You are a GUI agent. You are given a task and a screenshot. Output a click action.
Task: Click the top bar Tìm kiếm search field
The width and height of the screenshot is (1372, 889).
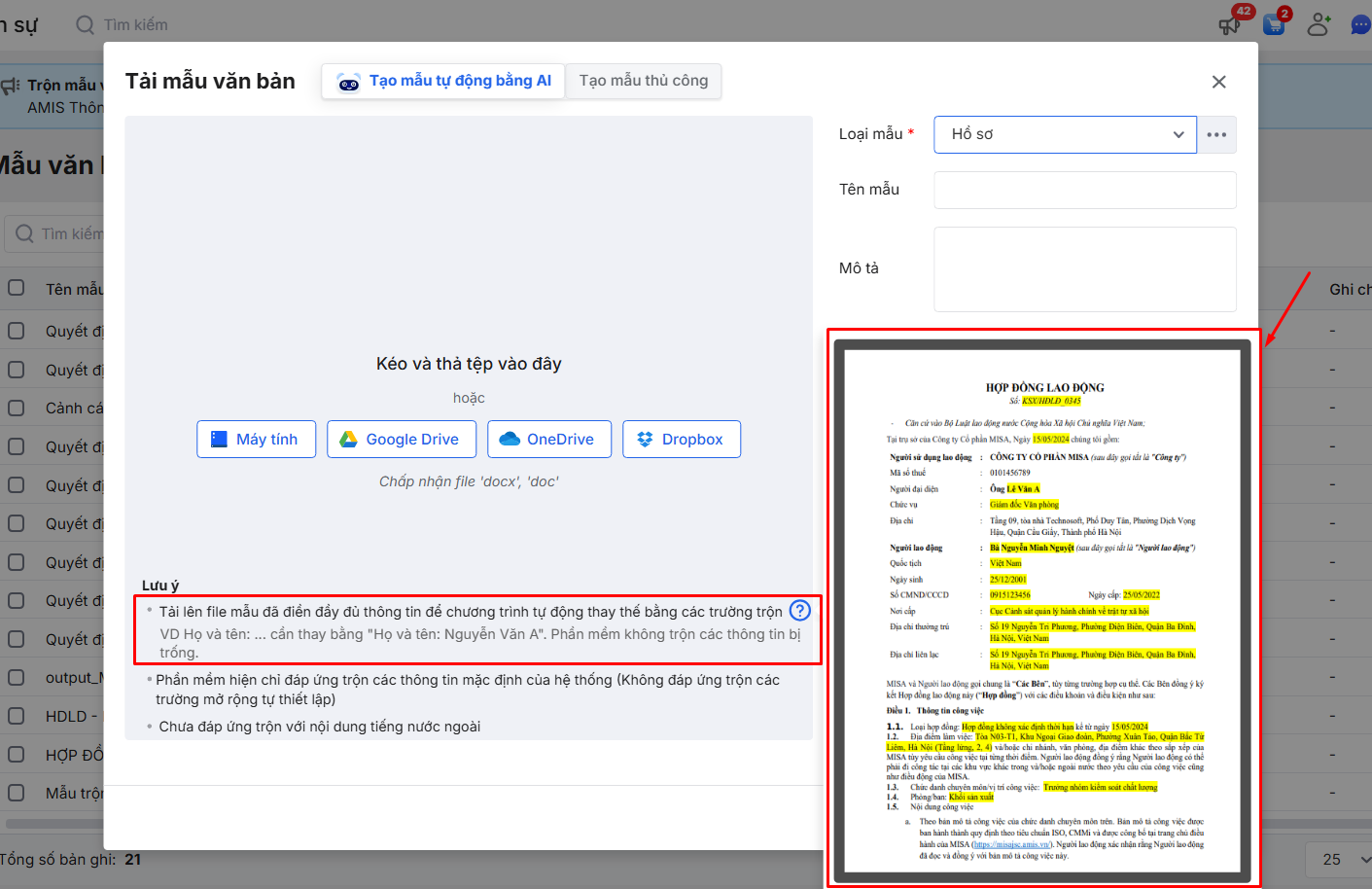[x=136, y=24]
